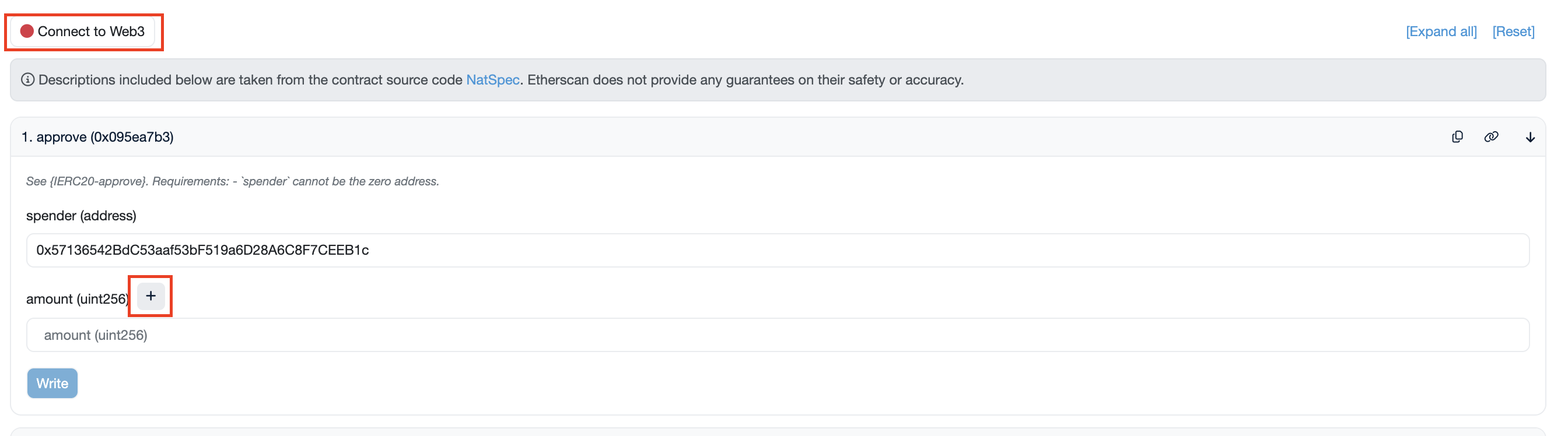Image resolution: width=1568 pixels, height=436 pixels.
Task: Collapse the approve section with the arrow
Action: click(1529, 138)
